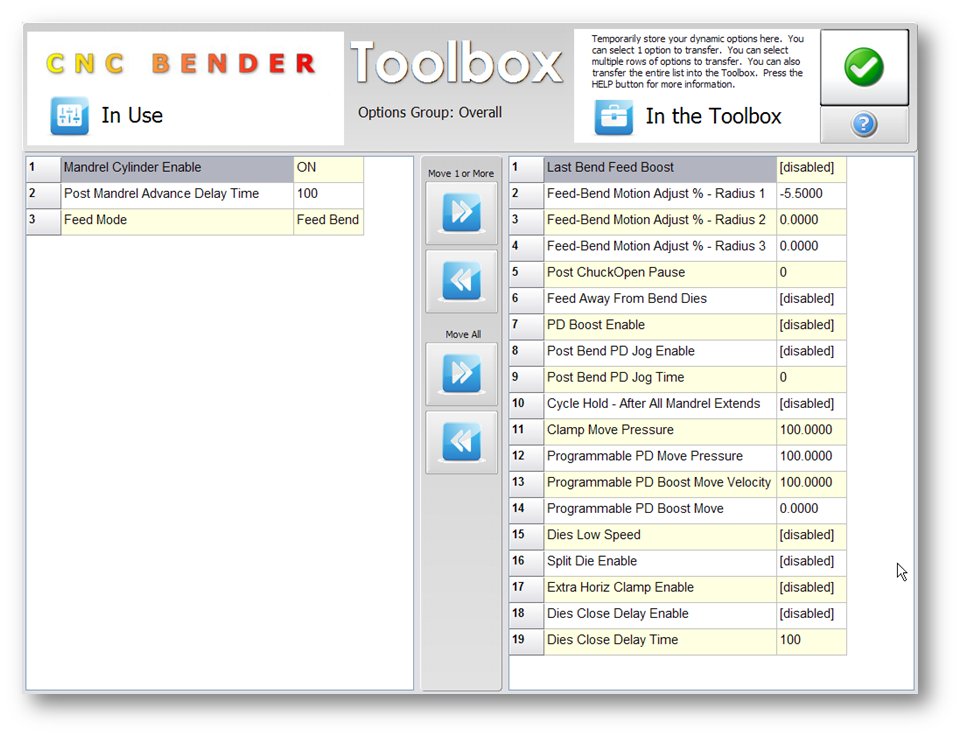Click the In the Toolbox briefcase icon
This screenshot has height=736, width=960.
tap(614, 116)
